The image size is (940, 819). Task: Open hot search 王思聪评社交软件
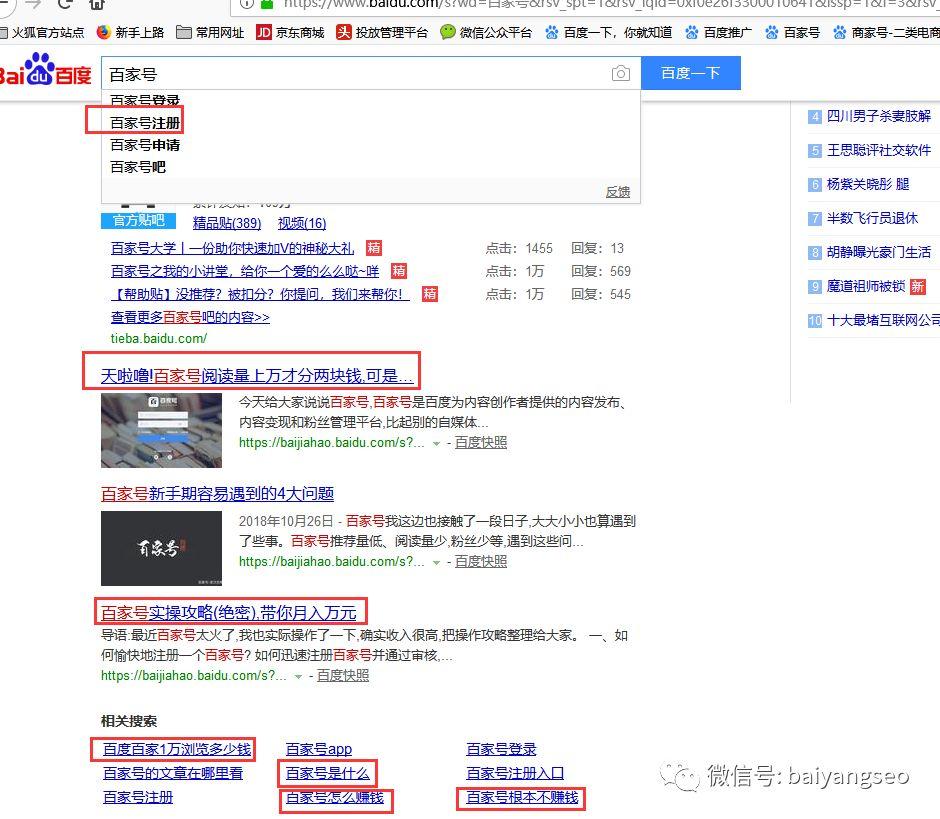pos(878,150)
